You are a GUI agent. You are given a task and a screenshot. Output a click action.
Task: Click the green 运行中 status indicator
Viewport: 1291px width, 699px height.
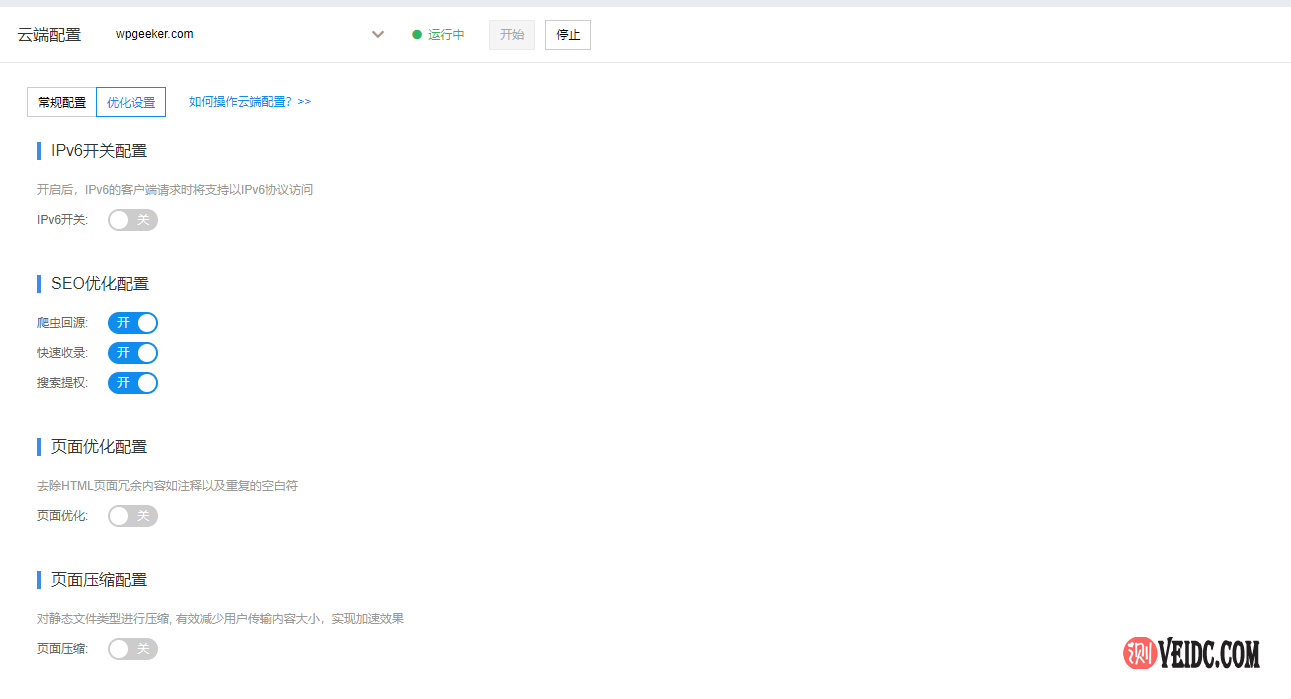tap(438, 33)
